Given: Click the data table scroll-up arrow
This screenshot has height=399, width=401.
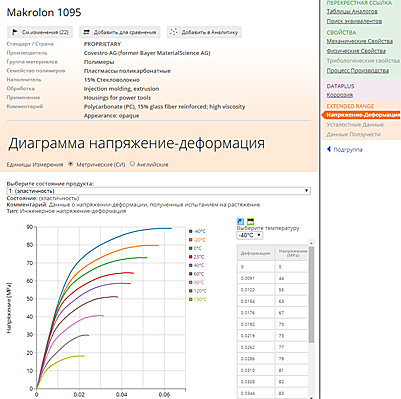Looking at the screenshot, I should (311, 243).
